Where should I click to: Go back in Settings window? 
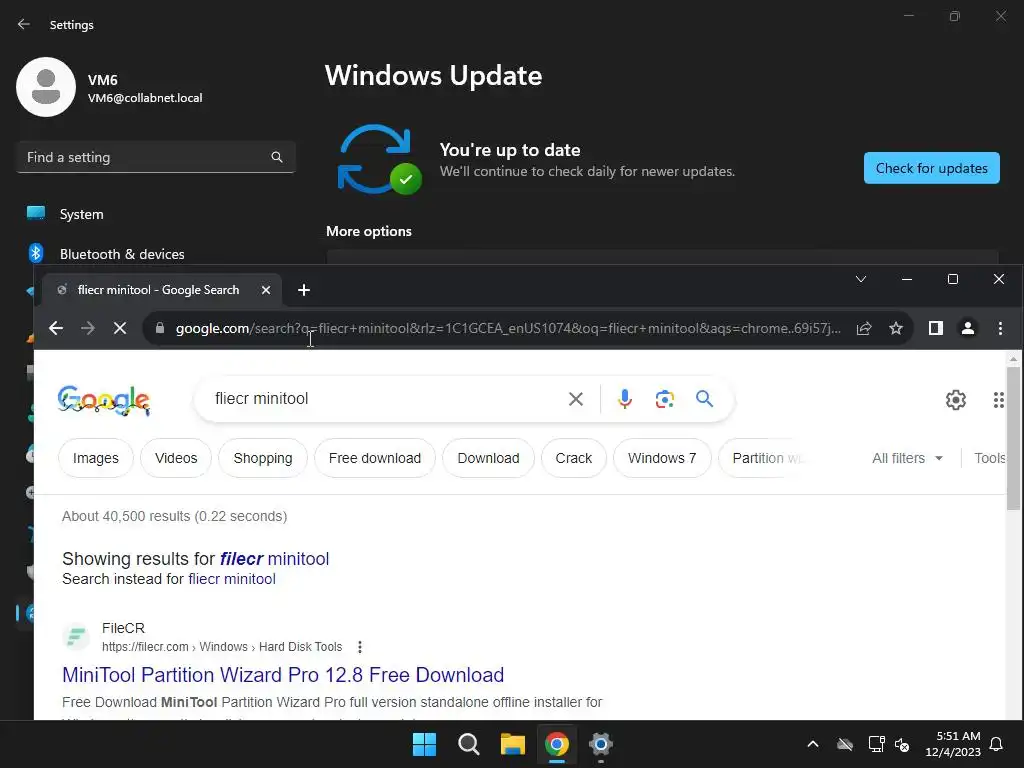click(x=24, y=24)
